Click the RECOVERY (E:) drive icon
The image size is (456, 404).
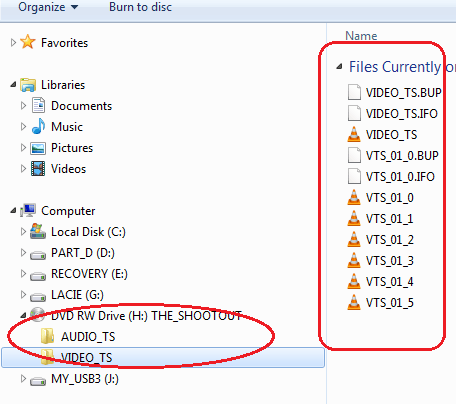pos(38,276)
